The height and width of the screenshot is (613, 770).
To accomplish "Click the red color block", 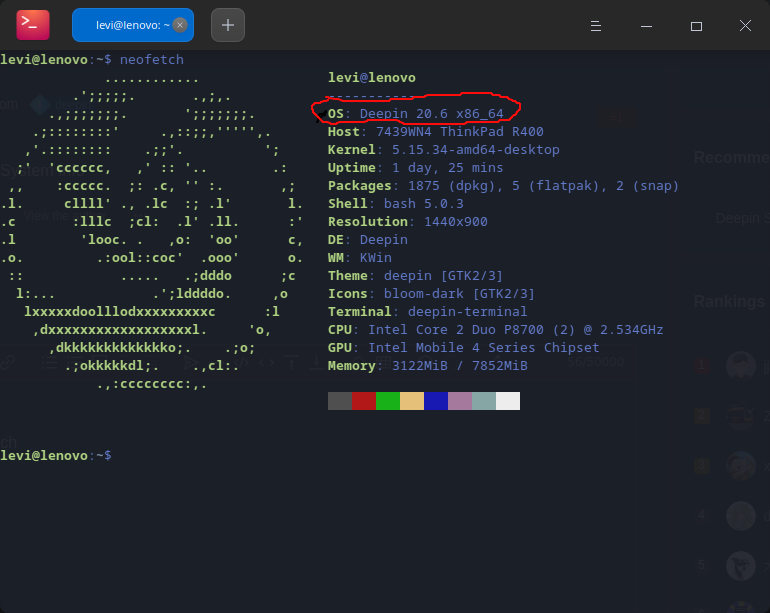I will tap(364, 401).
